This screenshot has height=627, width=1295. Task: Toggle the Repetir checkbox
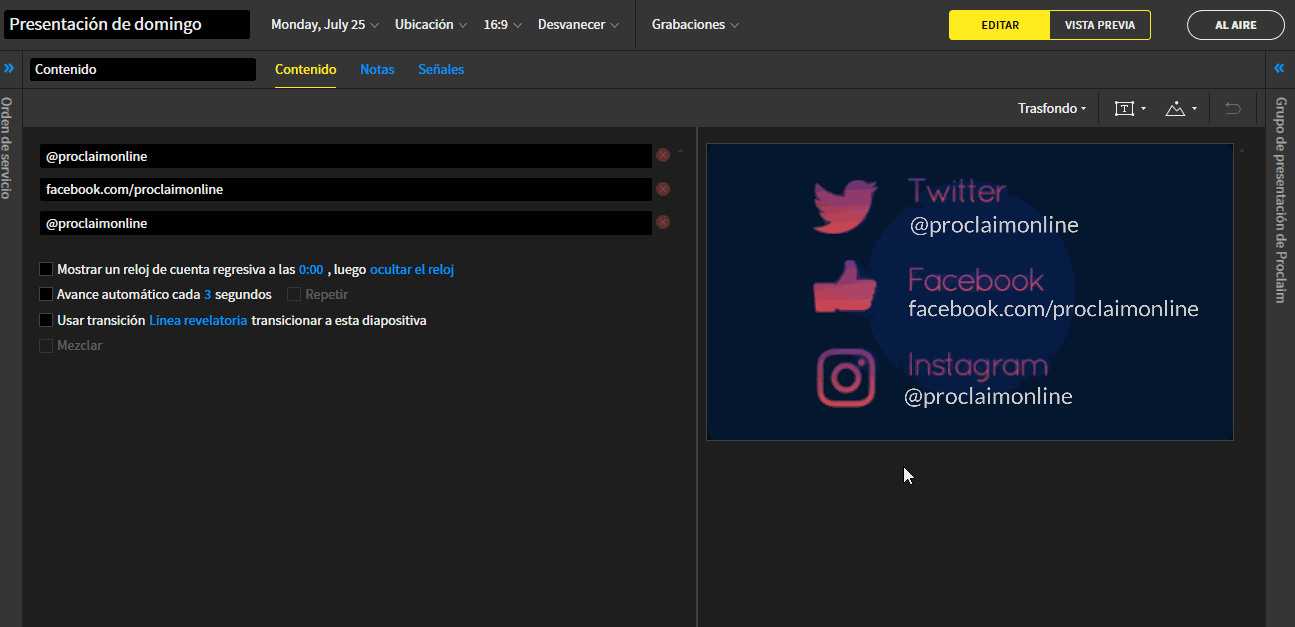tap(294, 294)
